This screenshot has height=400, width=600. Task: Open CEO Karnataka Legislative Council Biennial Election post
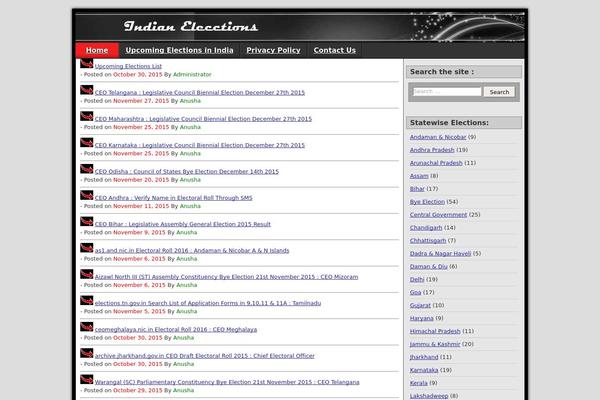pyautogui.click(x=200, y=145)
